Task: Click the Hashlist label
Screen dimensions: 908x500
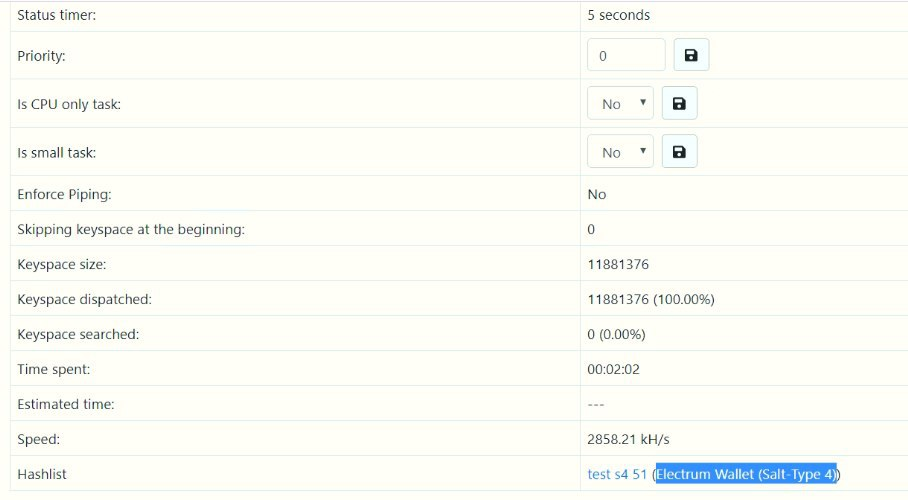Action: click(x=42, y=474)
